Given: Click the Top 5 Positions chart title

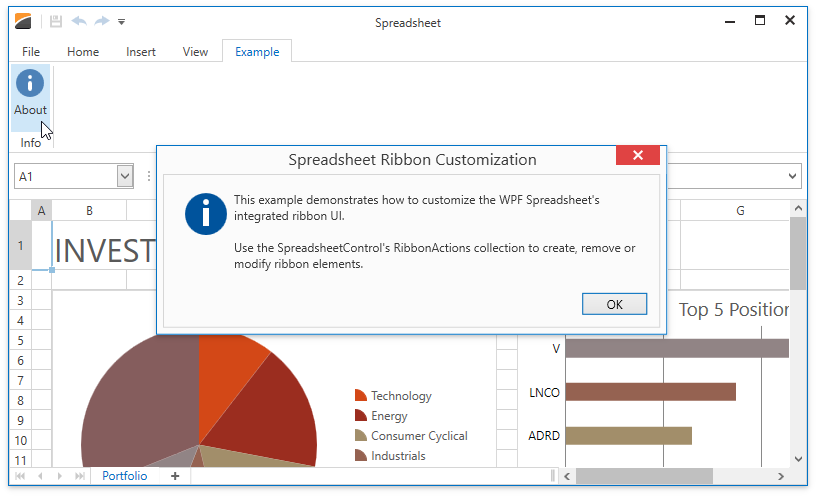Looking at the screenshot, I should click(734, 310).
